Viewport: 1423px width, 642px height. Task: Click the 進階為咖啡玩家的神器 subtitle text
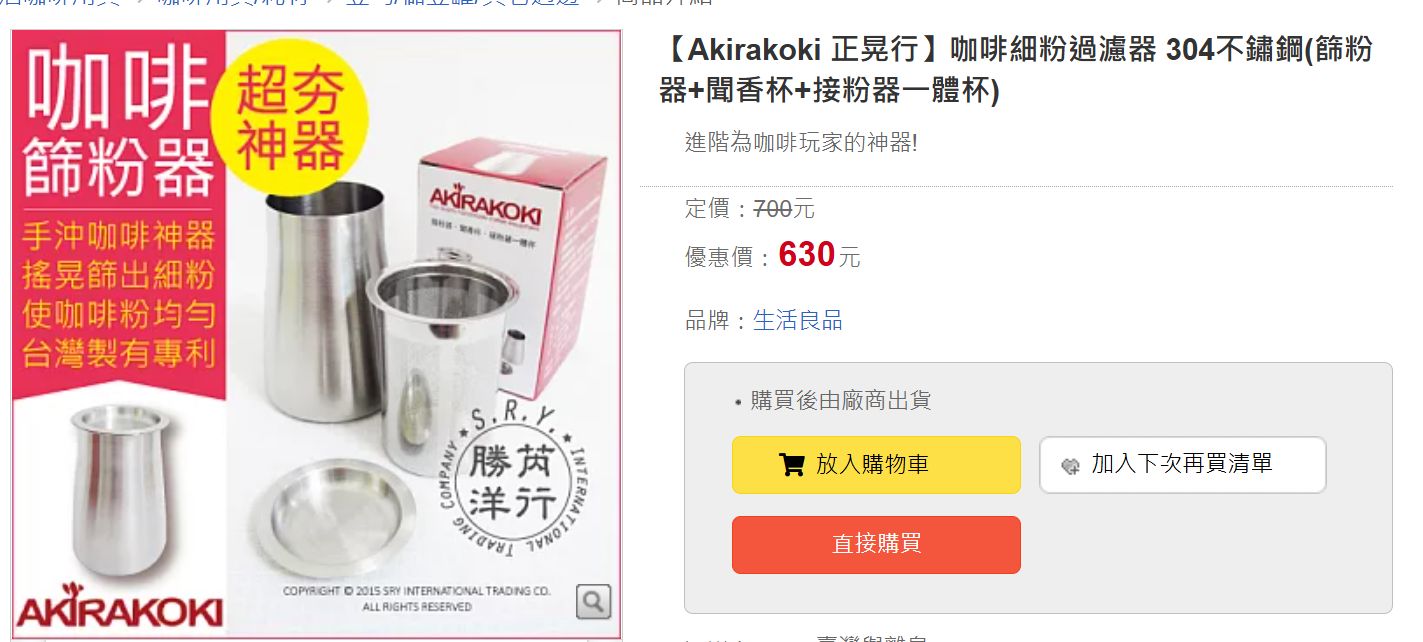801,142
